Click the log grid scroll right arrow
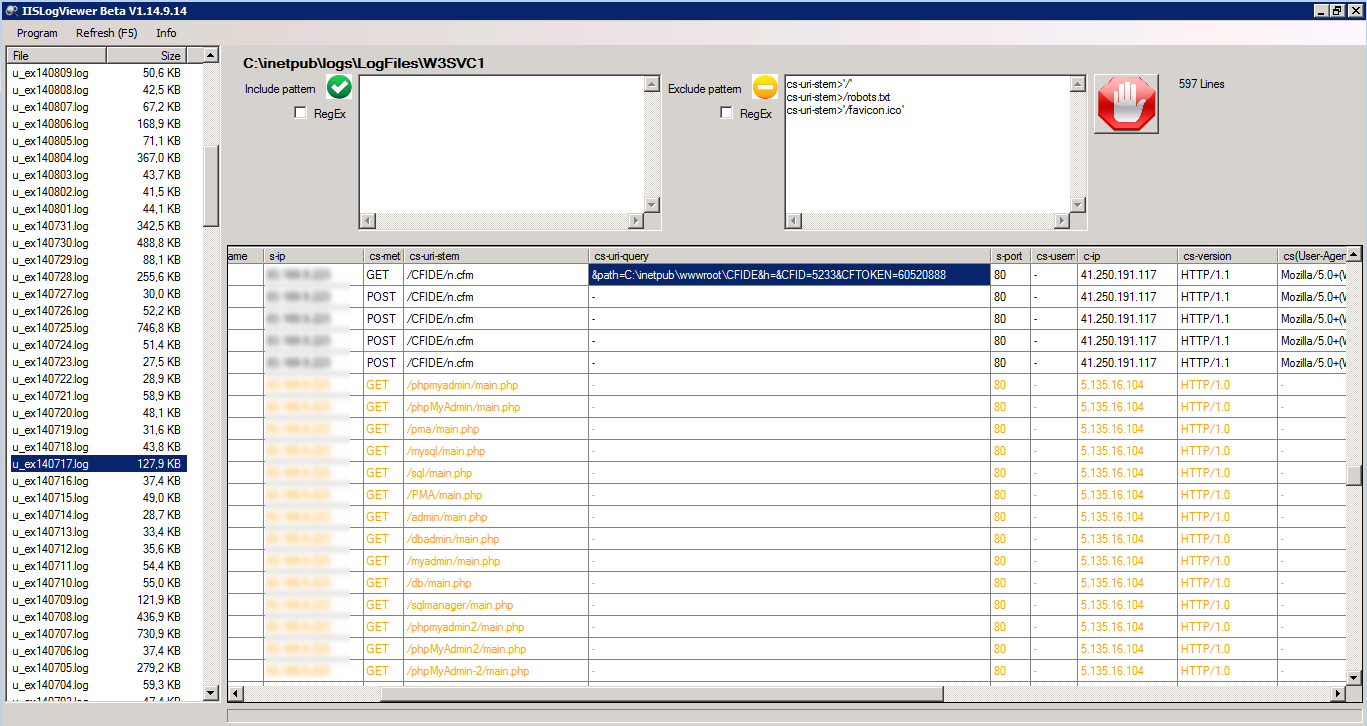Viewport: 1367px width, 726px height. click(x=1338, y=693)
